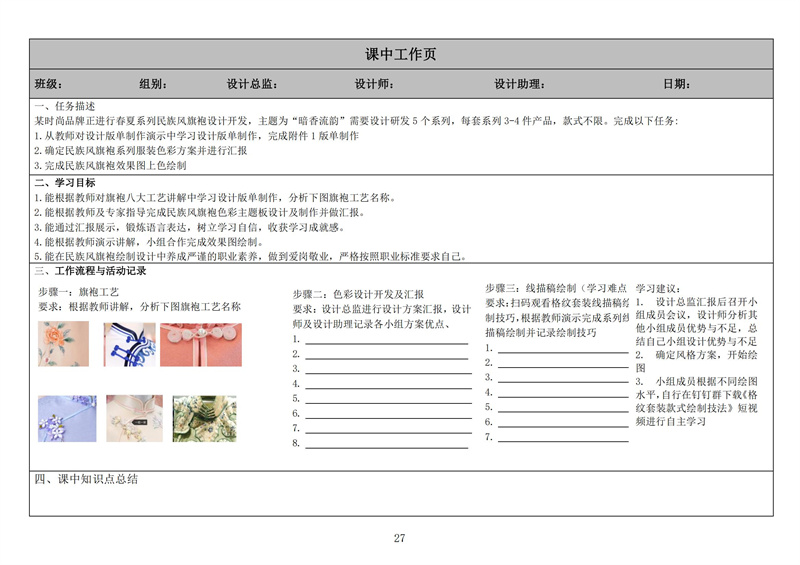Click task line '1.从教师对设计版单制作演示'

196,136
